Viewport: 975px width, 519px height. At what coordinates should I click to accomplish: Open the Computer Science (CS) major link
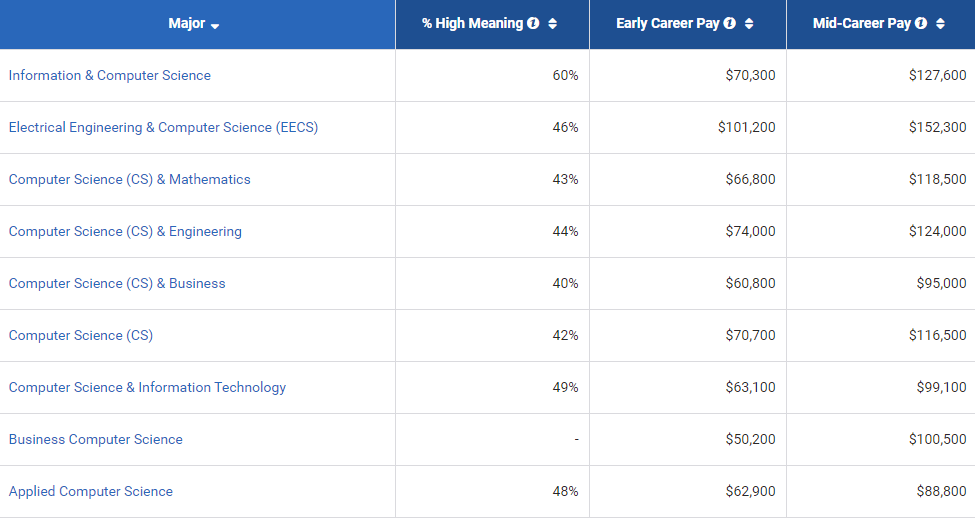(81, 336)
